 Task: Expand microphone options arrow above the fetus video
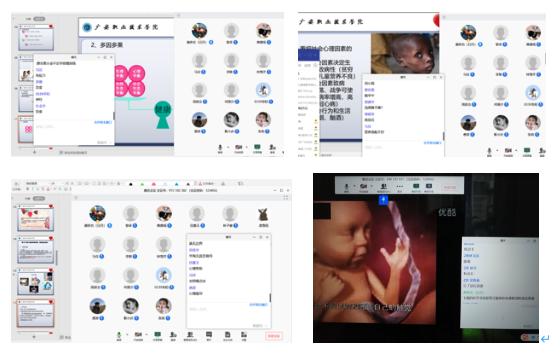coord(354,186)
